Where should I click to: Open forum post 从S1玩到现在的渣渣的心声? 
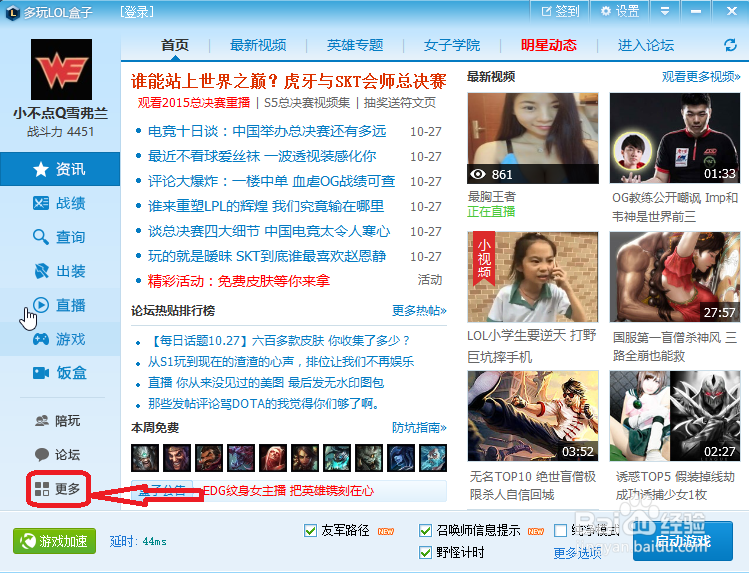click(x=281, y=361)
